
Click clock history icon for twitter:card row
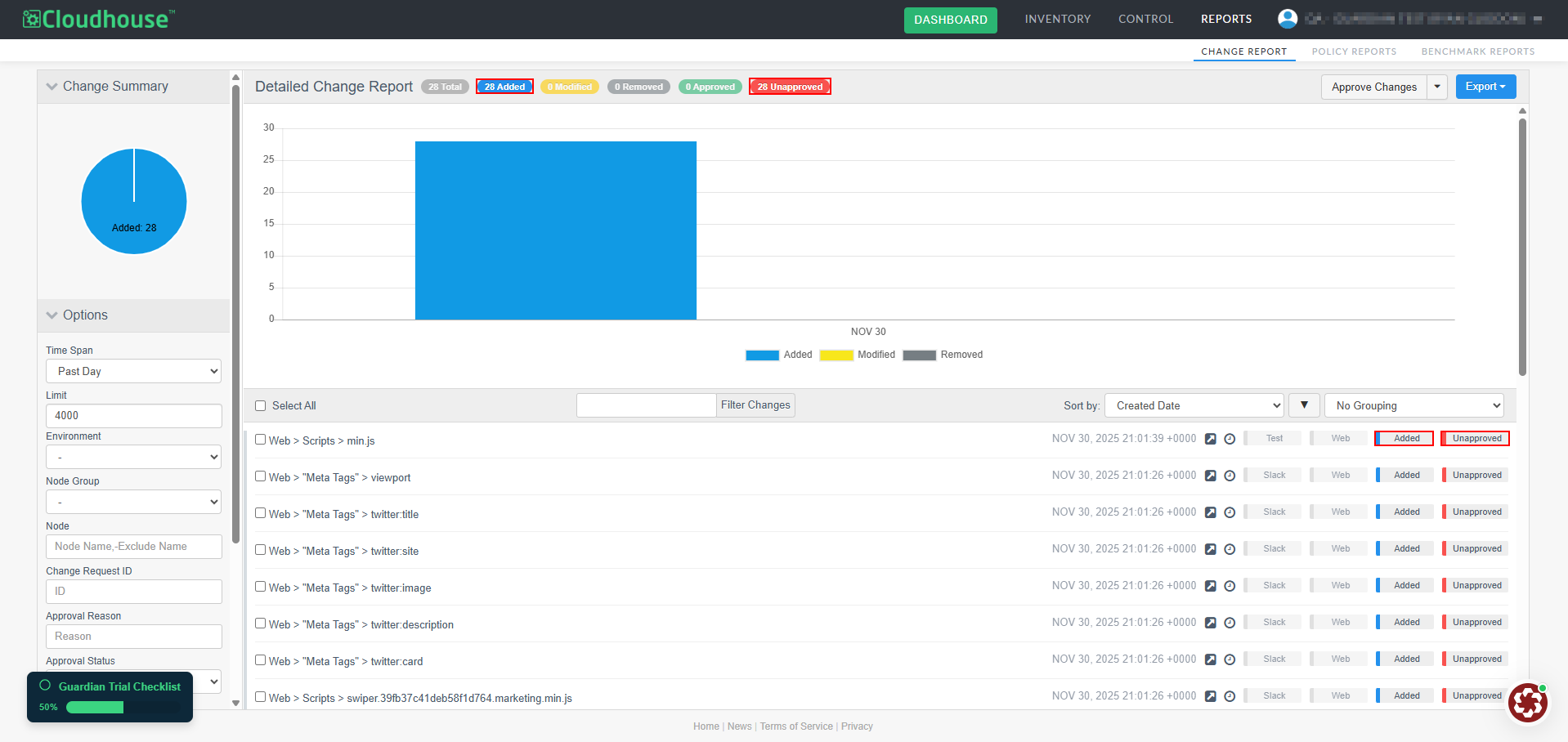coord(1230,659)
